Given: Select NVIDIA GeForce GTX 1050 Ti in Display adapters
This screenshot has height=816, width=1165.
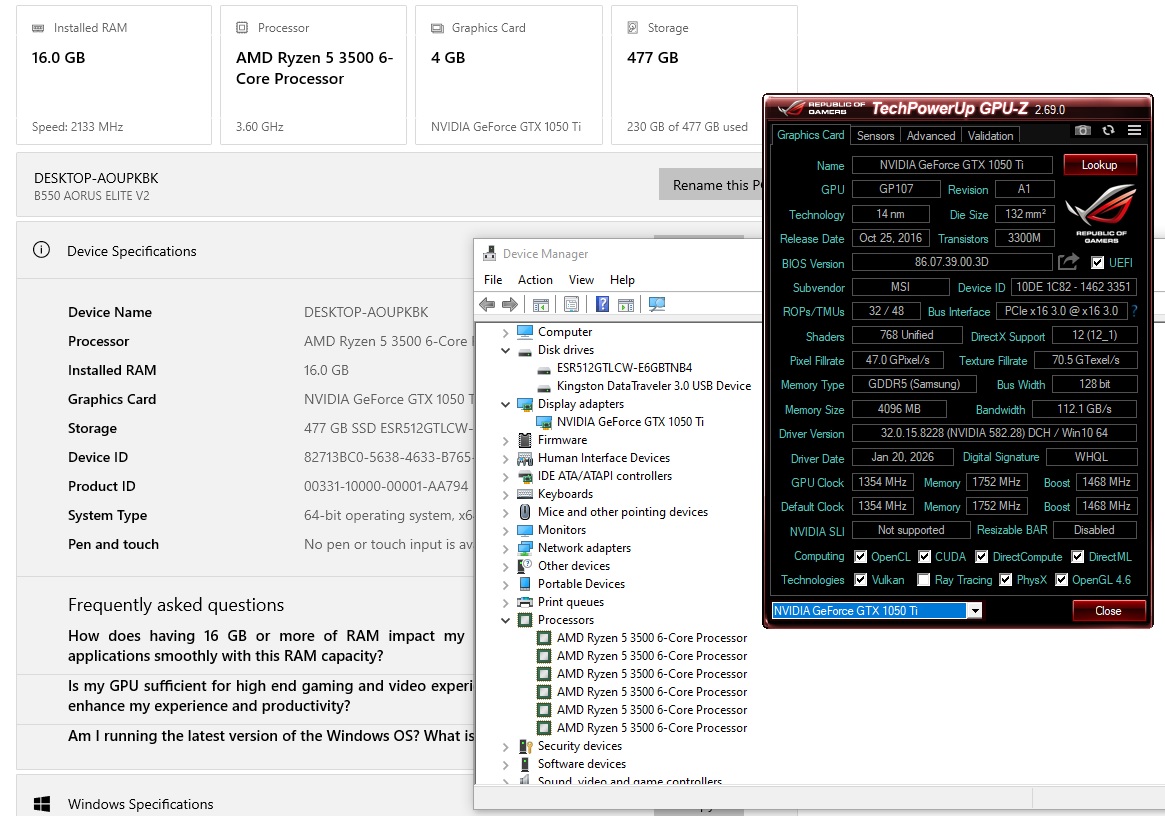Looking at the screenshot, I should pyautogui.click(x=630, y=421).
